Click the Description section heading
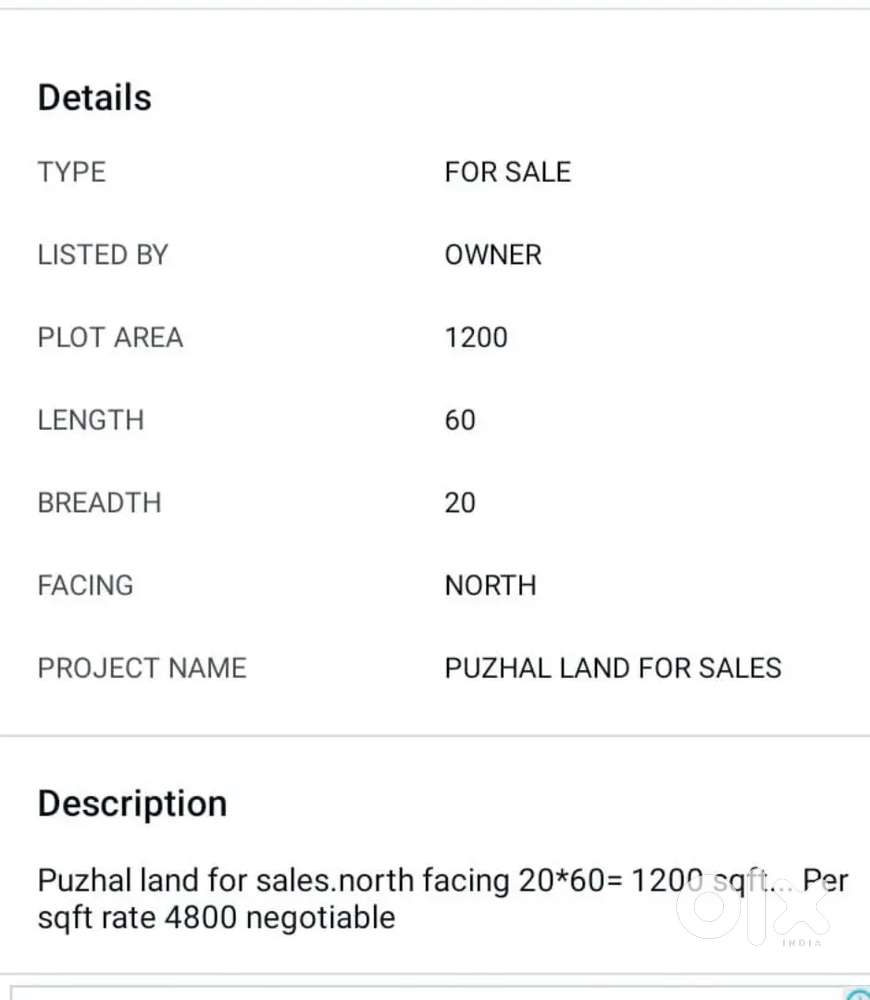Screen dimensions: 870x1000 point(132,804)
